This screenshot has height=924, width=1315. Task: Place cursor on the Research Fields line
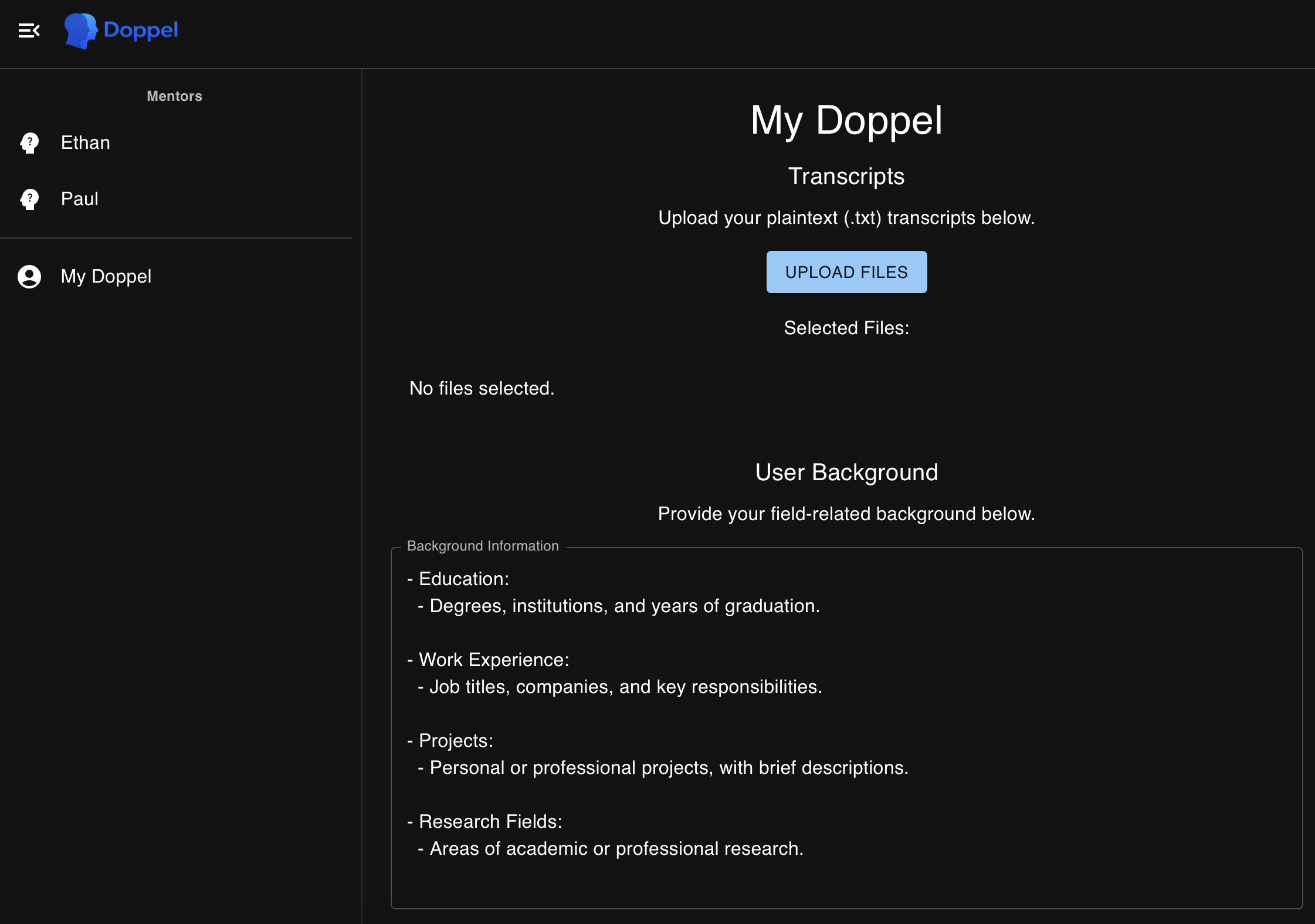point(490,821)
